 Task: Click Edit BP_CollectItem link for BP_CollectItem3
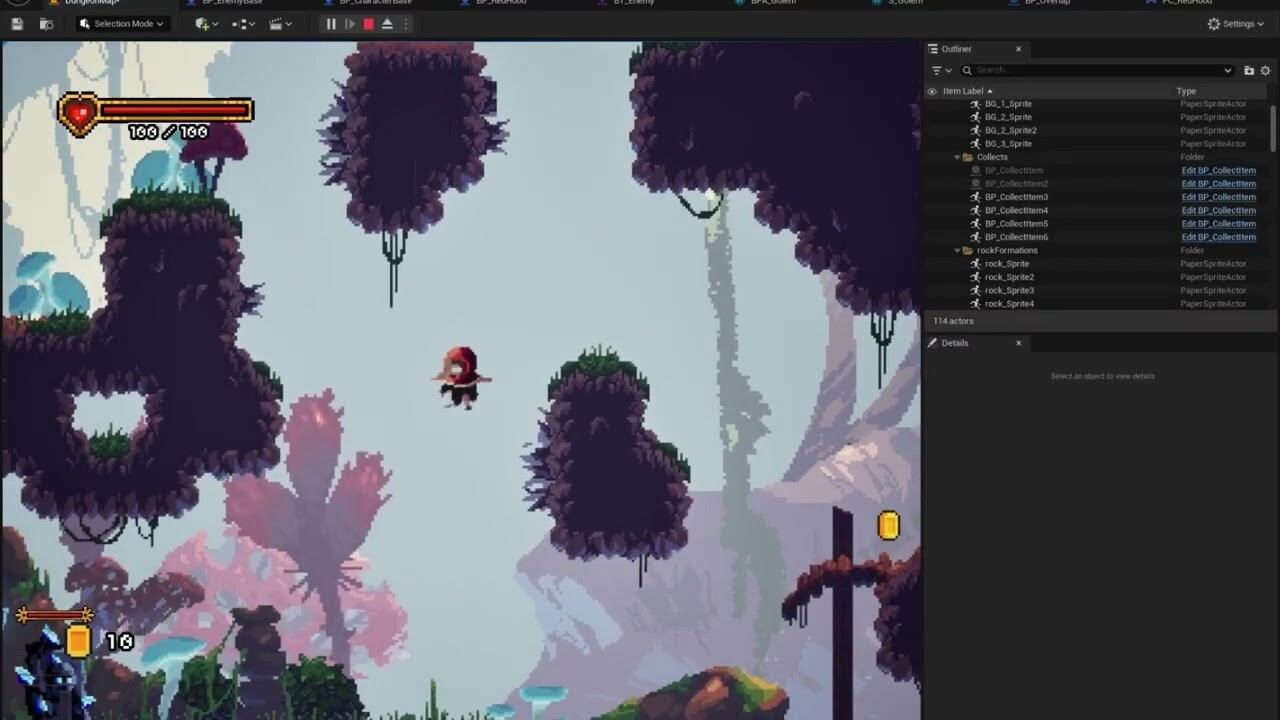(1218, 197)
